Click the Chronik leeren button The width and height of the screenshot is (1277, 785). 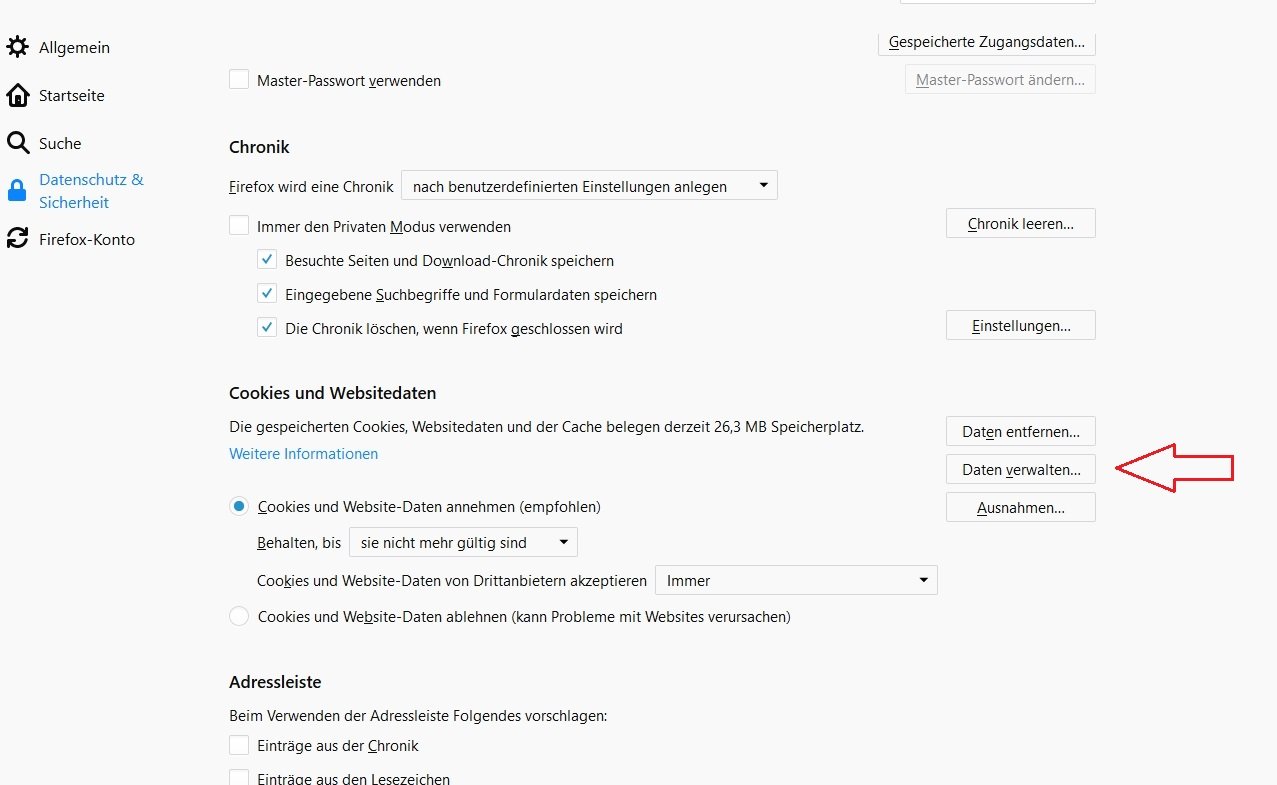[x=1020, y=224]
